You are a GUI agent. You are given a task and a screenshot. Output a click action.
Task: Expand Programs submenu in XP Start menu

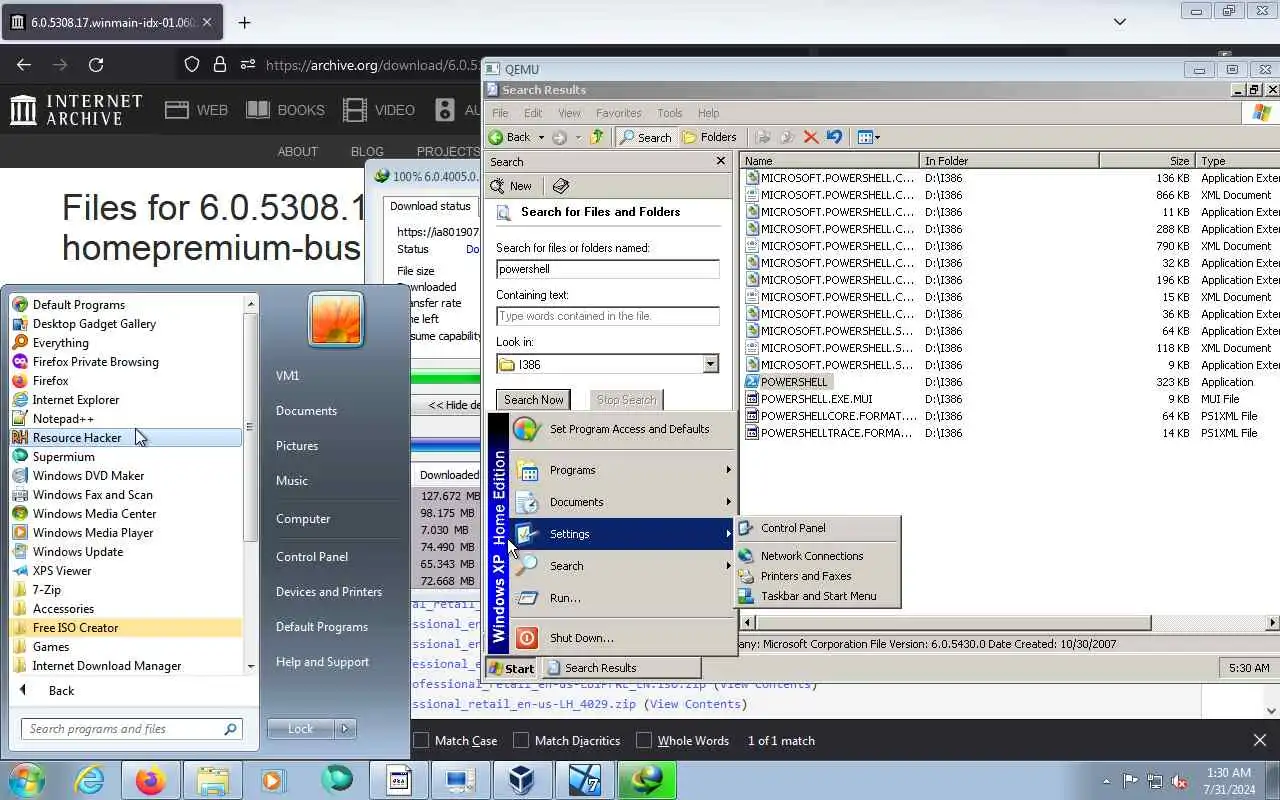click(x=624, y=469)
